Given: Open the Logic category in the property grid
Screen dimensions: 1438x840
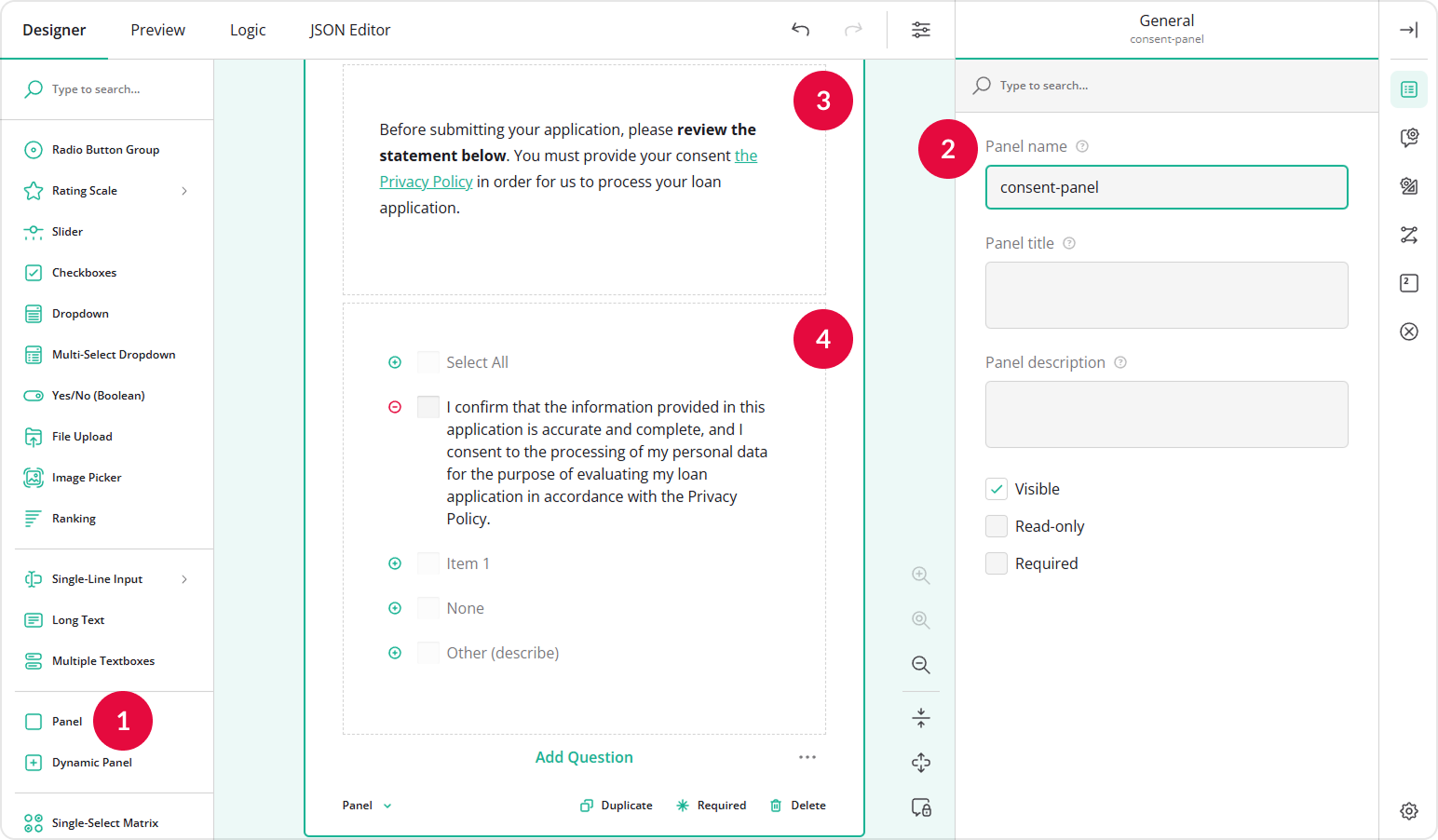Looking at the screenshot, I should (x=1409, y=236).
